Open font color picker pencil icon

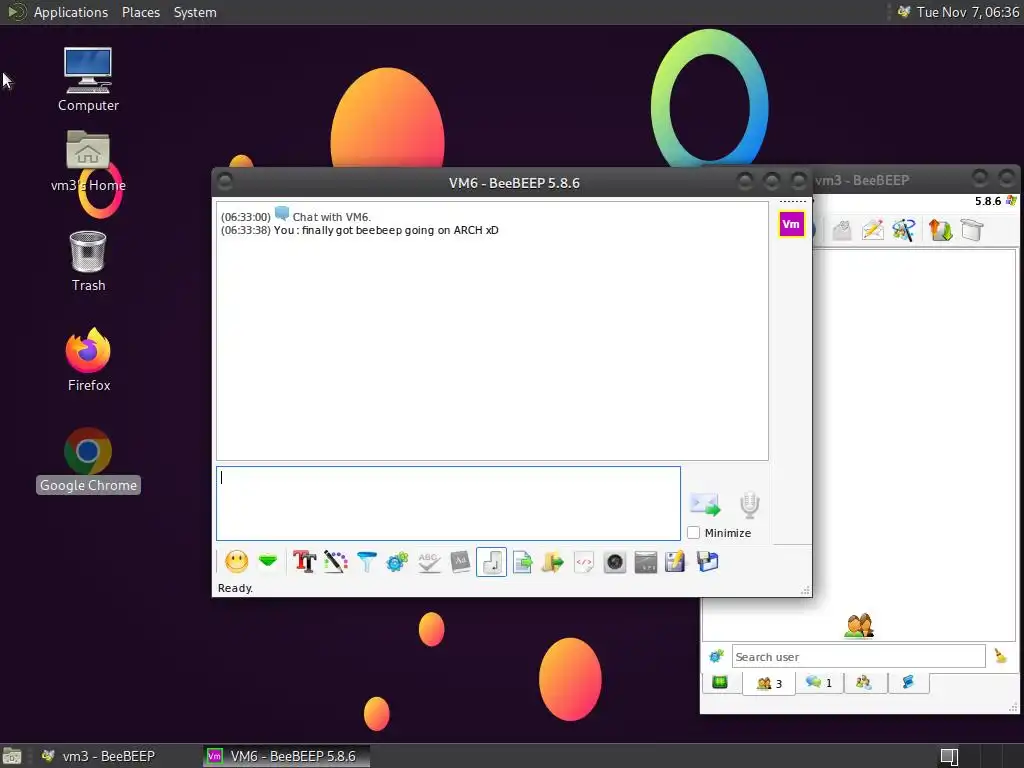click(x=336, y=562)
